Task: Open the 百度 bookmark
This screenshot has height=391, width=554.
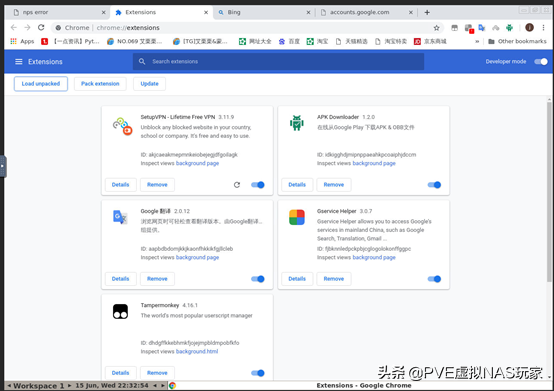Action: 289,41
